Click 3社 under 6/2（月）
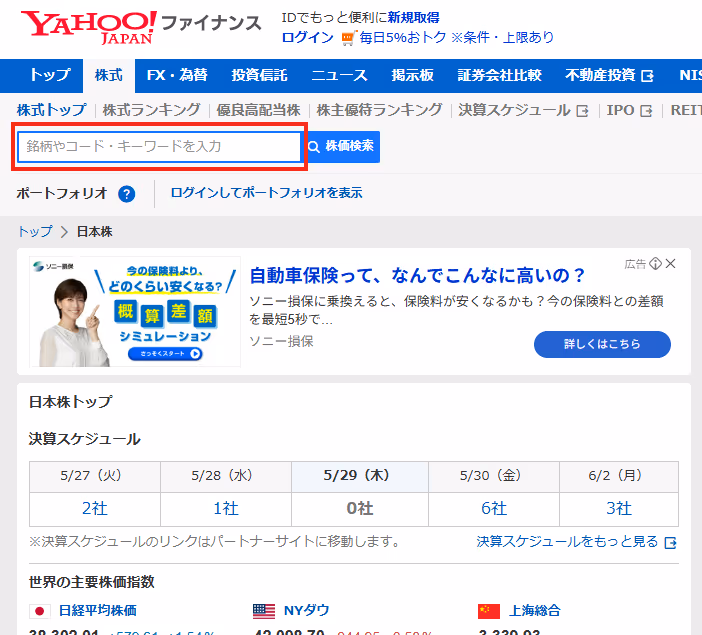The image size is (702, 635). pos(619,509)
